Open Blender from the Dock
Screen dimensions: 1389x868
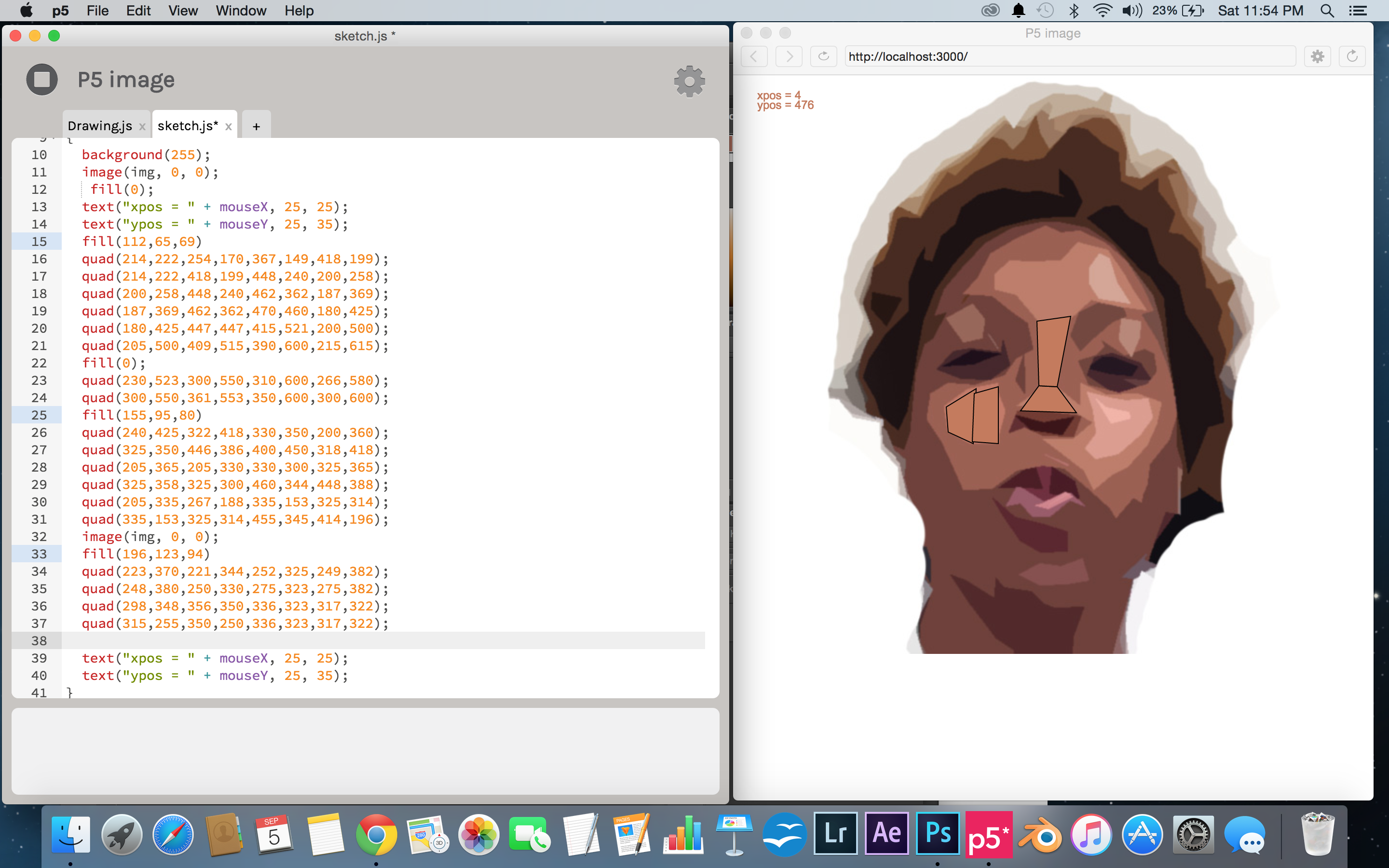[1040, 835]
